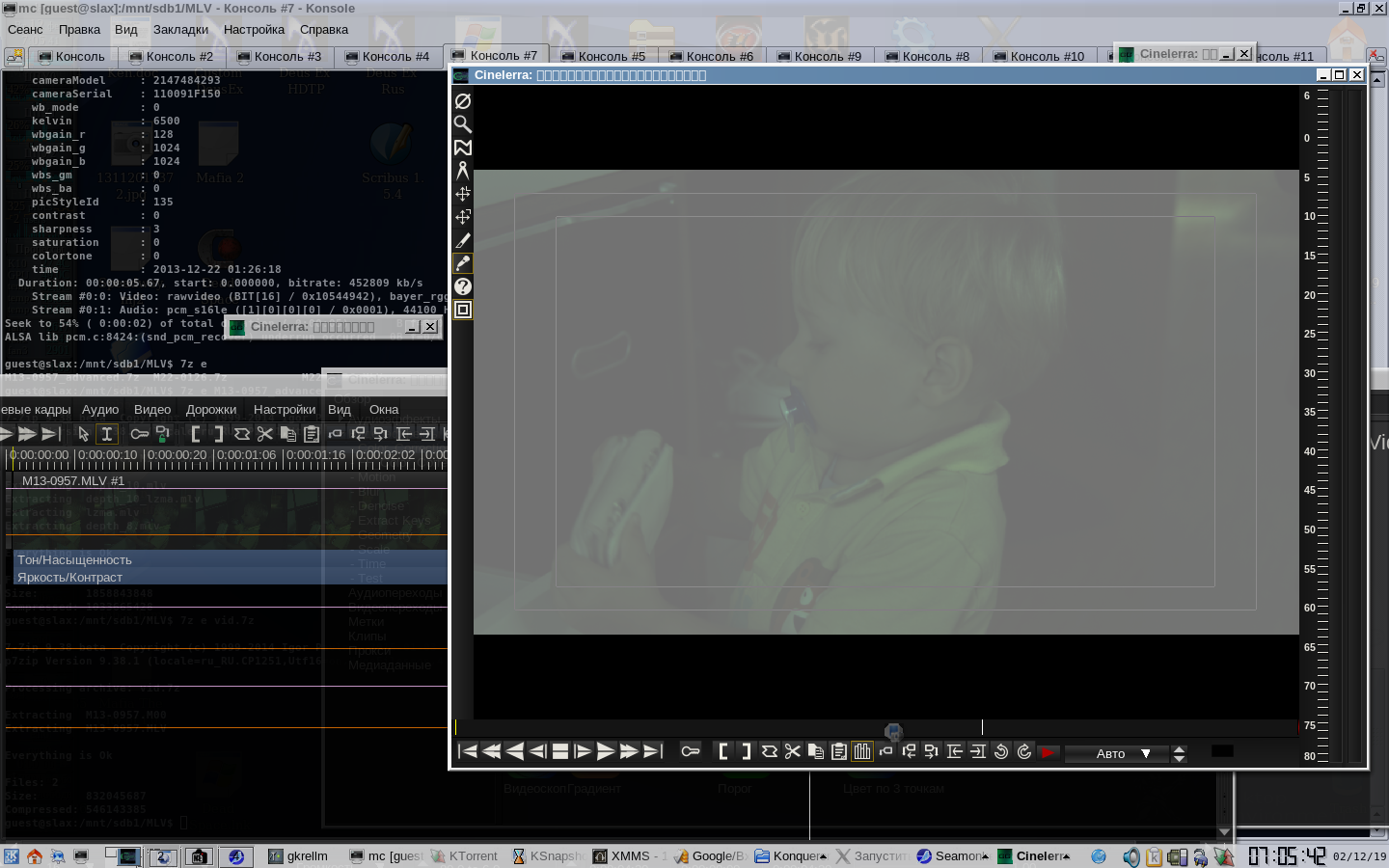Viewport: 1389px width, 868px height.
Task: Toggle the highlighted fit-to-frame icon in compositor
Action: pyautogui.click(x=862, y=751)
